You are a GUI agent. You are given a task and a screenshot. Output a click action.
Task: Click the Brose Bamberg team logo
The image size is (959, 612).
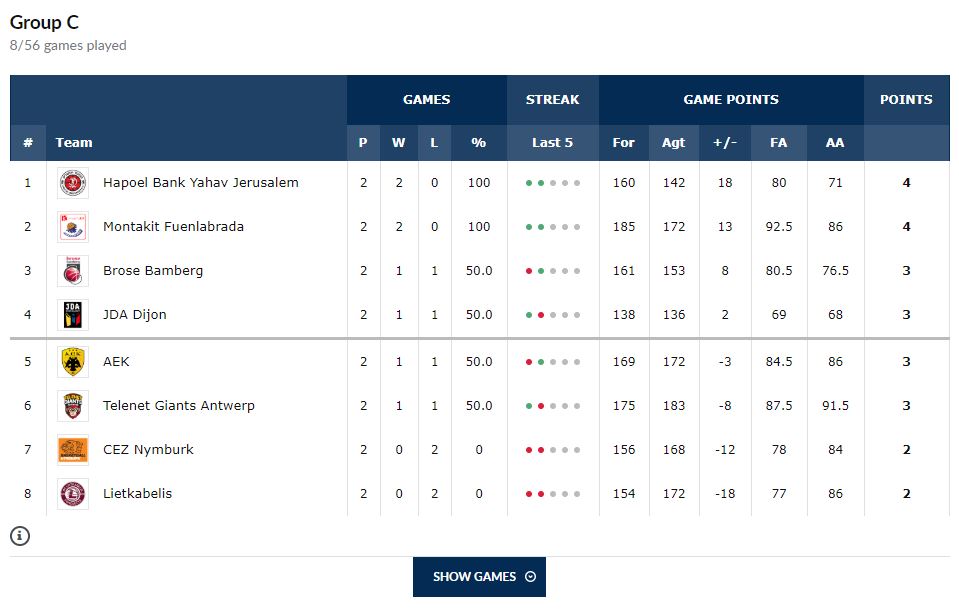click(x=73, y=271)
